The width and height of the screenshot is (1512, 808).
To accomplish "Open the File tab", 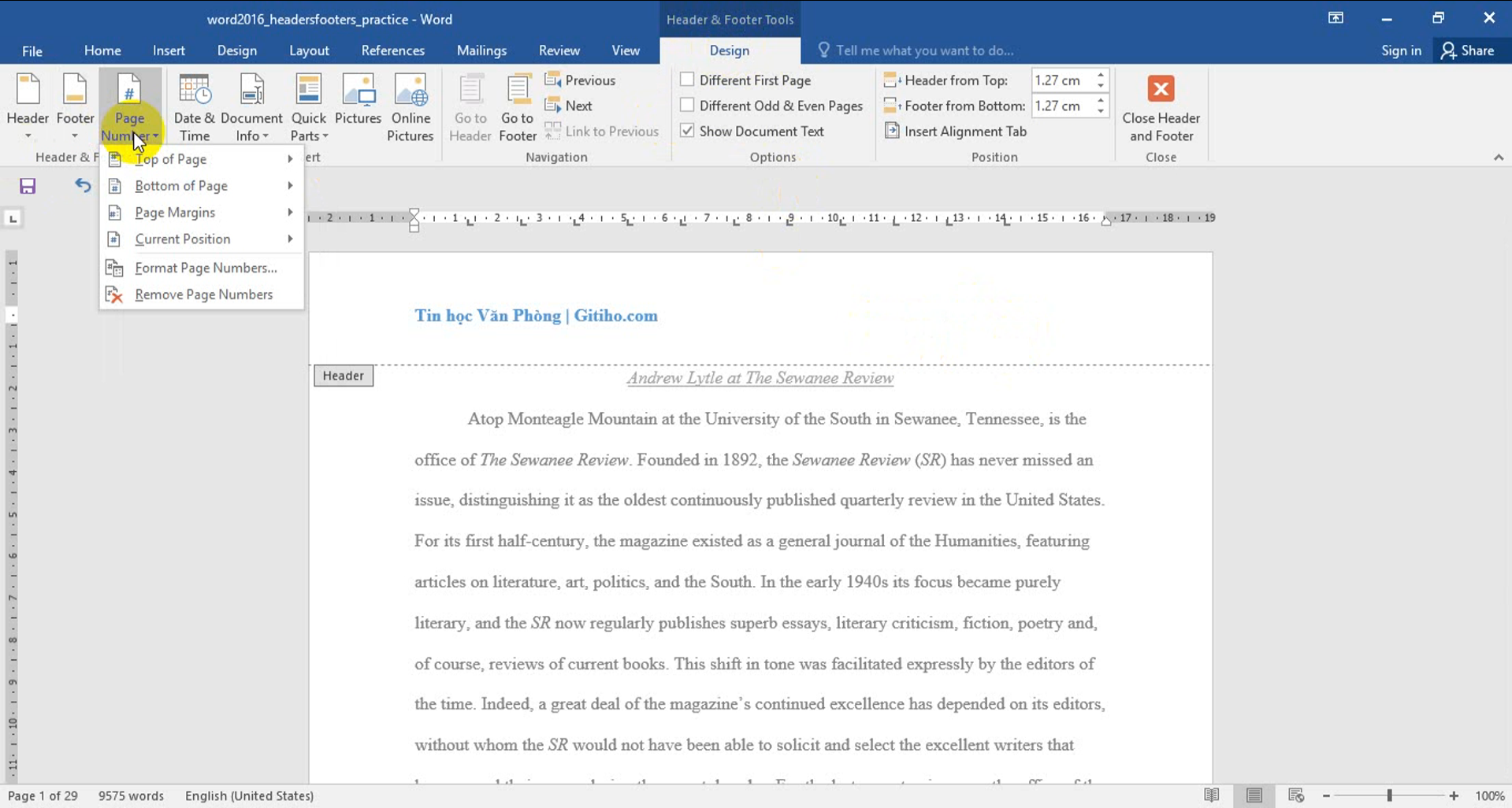I will click(32, 50).
